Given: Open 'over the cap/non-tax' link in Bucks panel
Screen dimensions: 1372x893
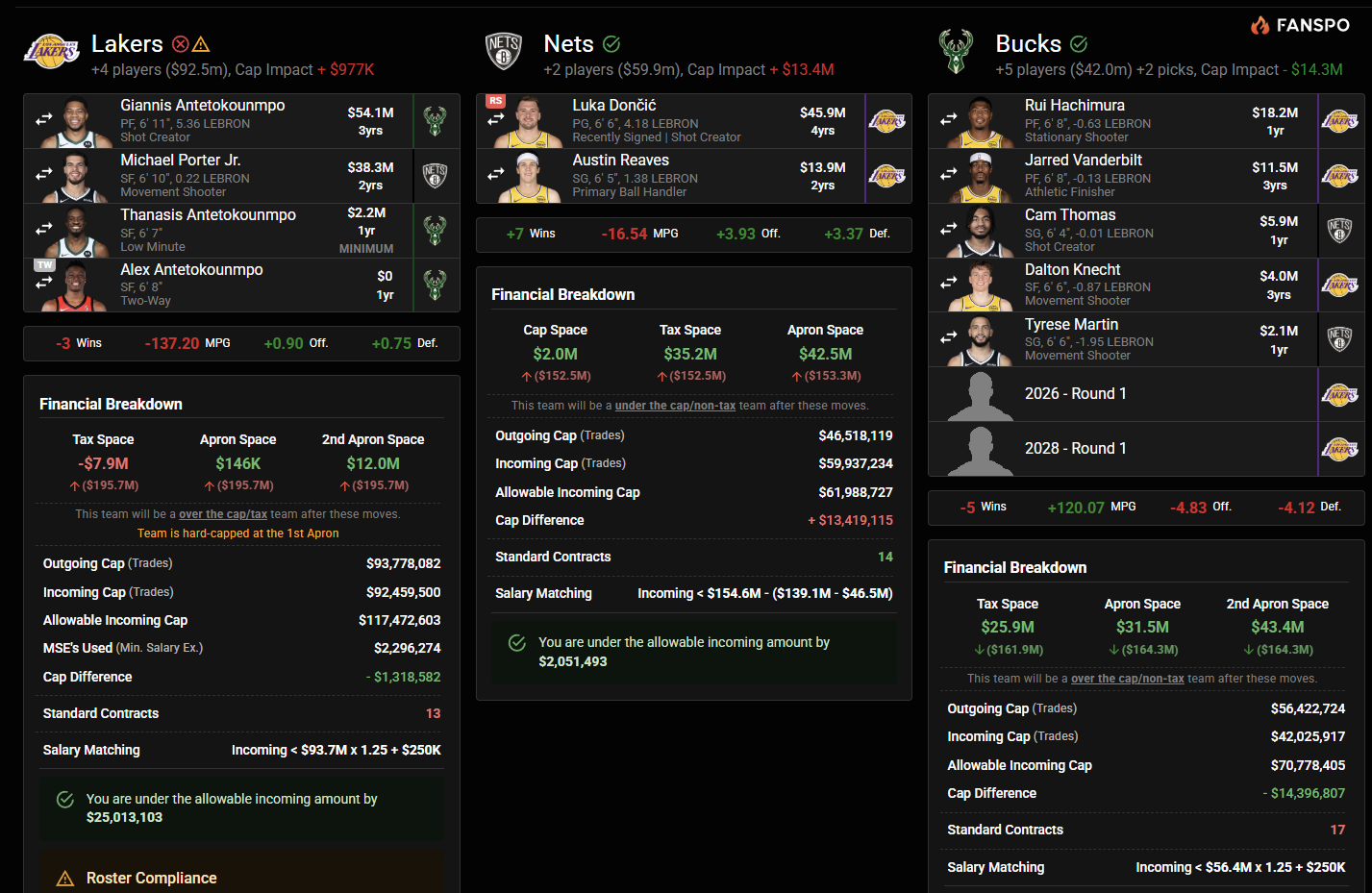Looking at the screenshot, I should tap(1128, 679).
